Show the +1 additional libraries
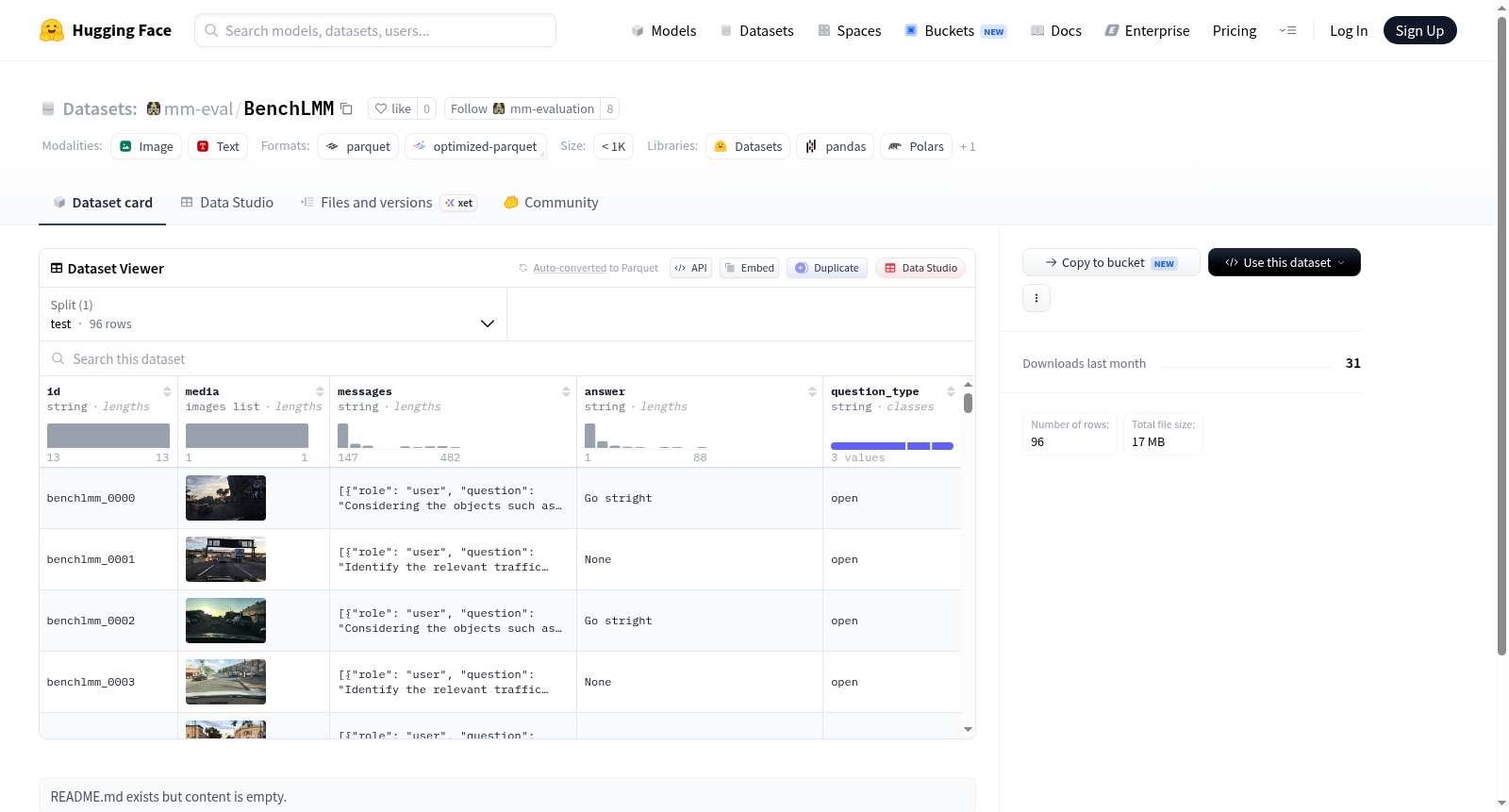Screen dimensions: 1509x812 [968, 146]
